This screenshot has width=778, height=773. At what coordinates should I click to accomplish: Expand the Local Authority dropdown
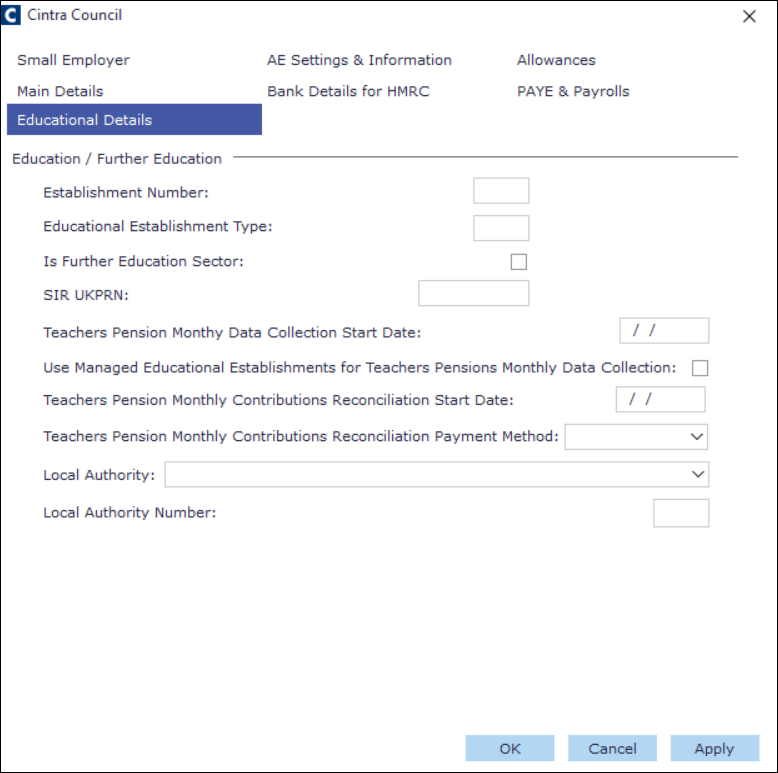[x=437, y=474]
